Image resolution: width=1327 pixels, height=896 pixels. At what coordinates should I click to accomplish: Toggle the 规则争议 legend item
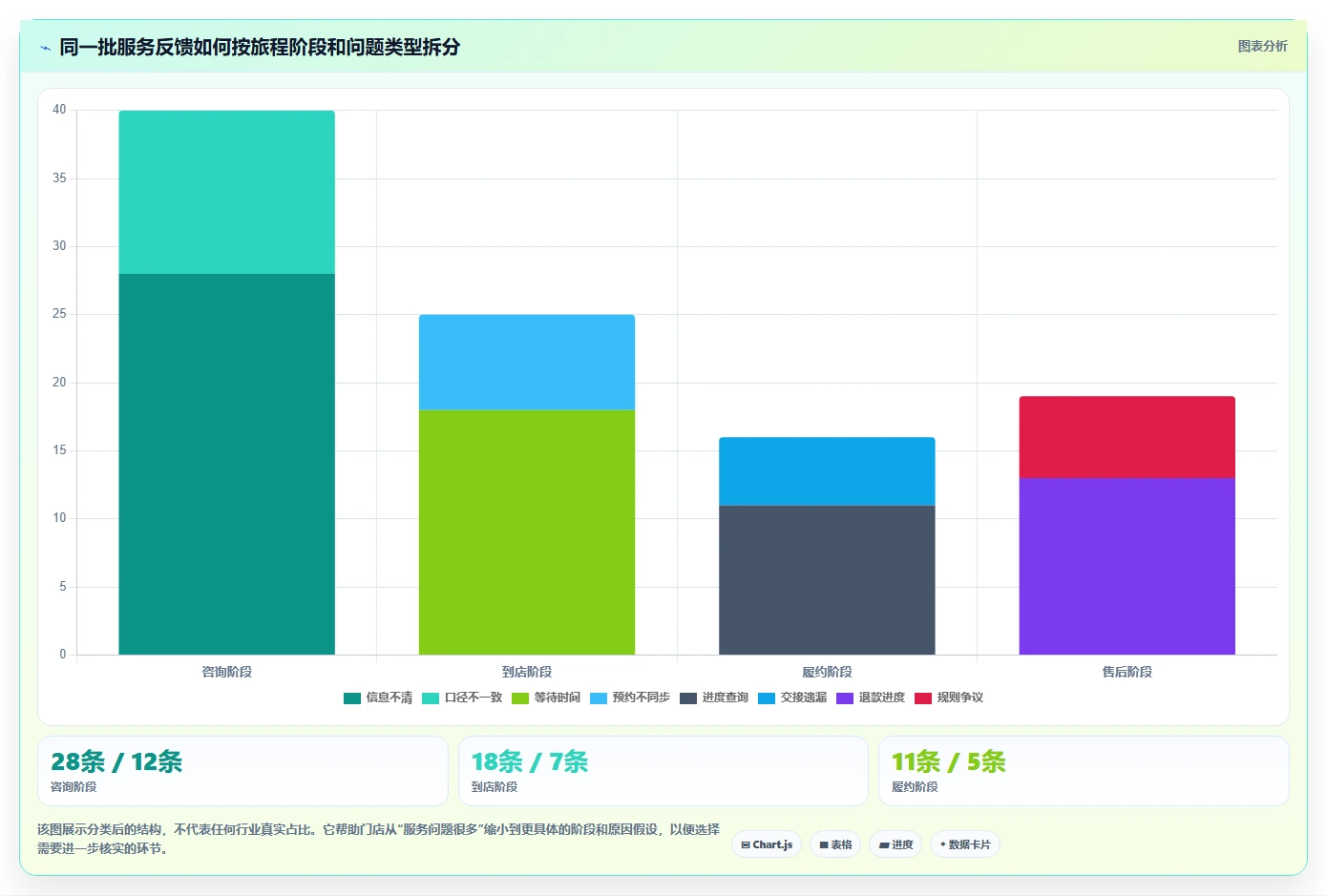coord(949,698)
